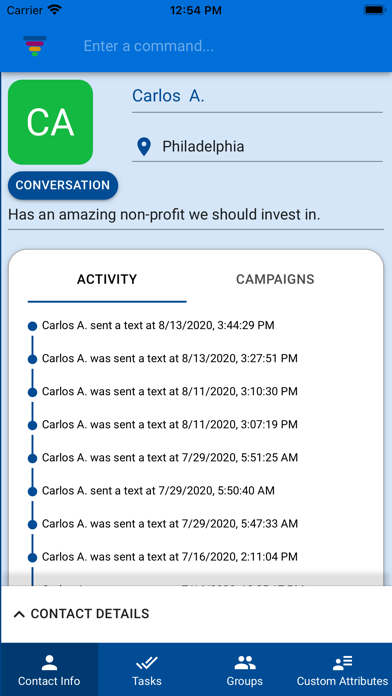This screenshot has width=392, height=696.
Task: Tap the green CA avatar
Action: (x=50, y=122)
